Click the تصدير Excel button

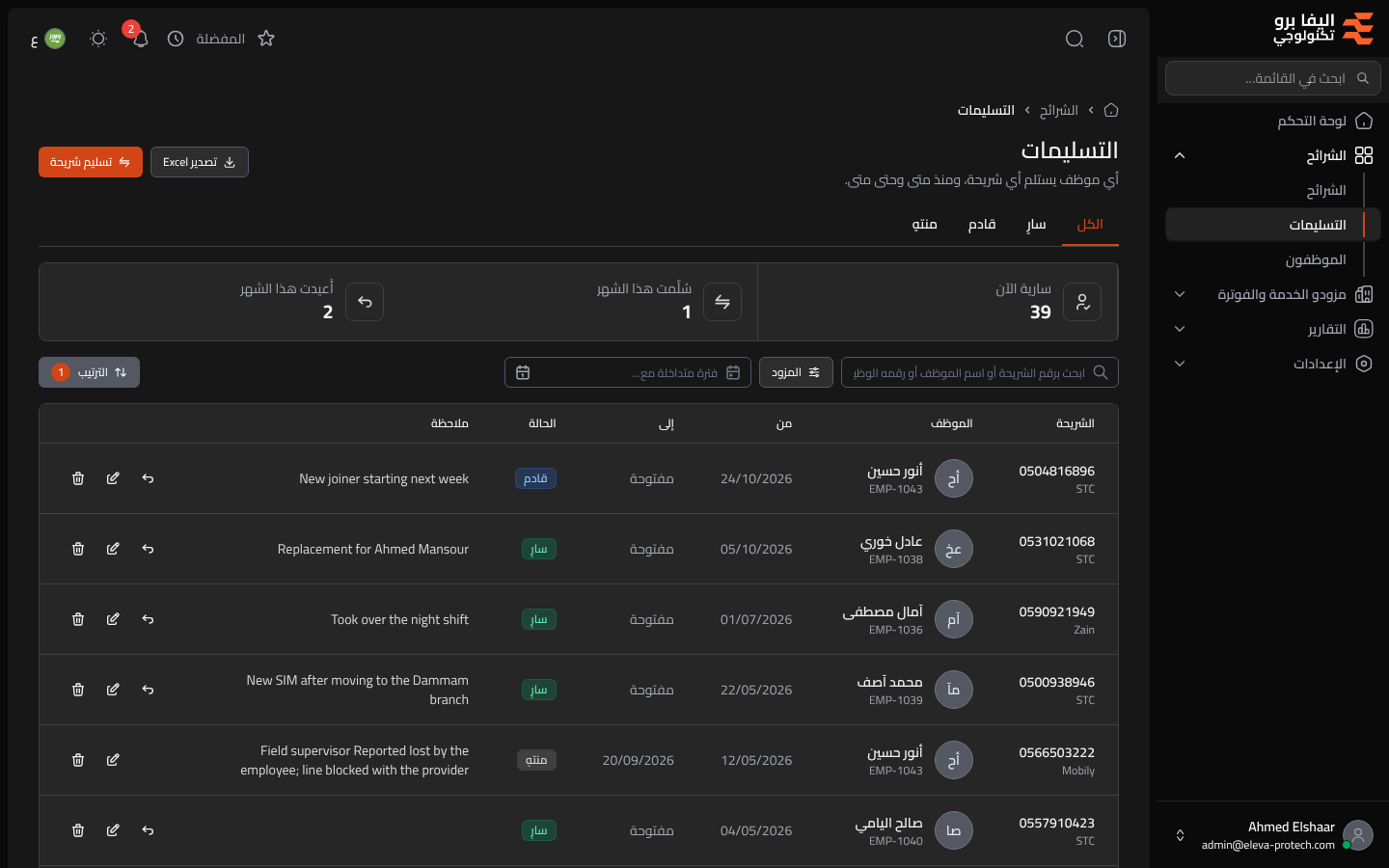point(200,162)
